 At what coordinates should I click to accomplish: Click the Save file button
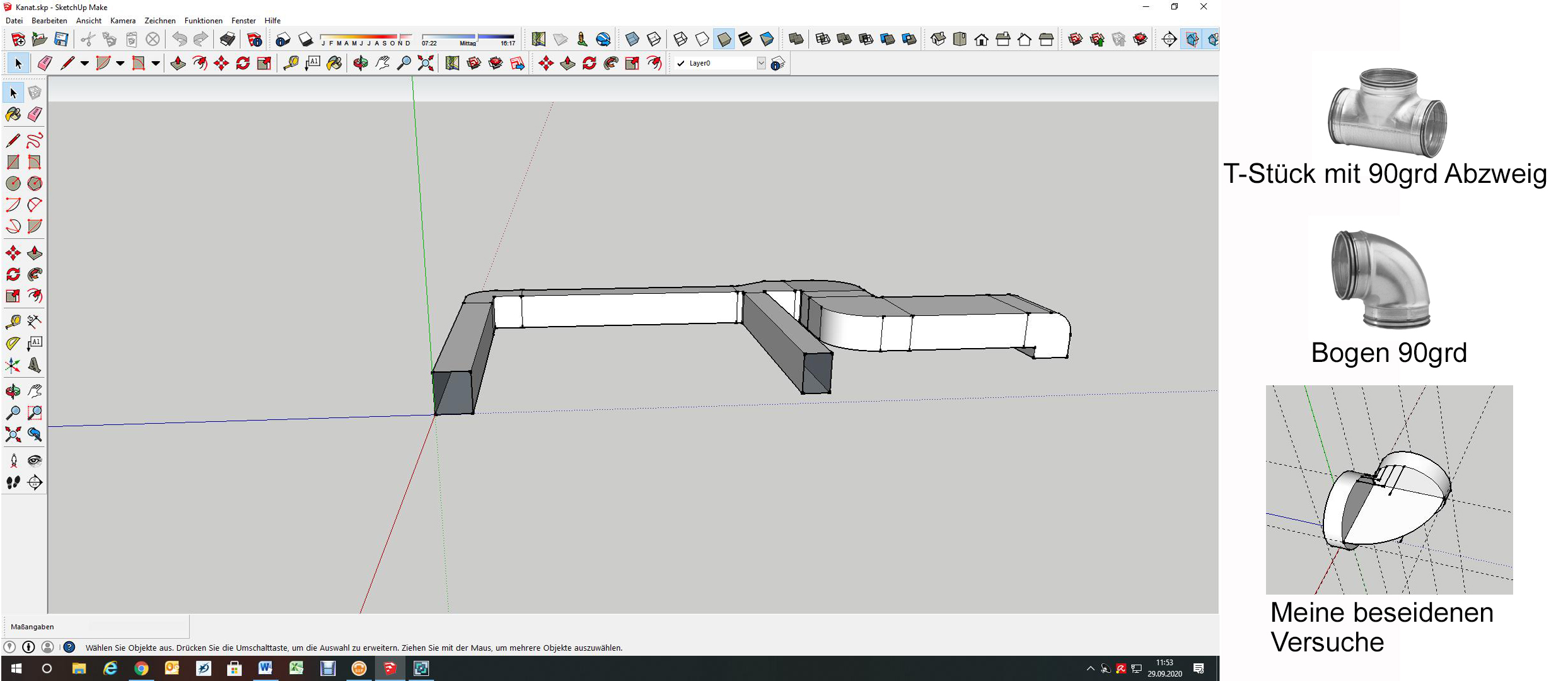click(61, 40)
